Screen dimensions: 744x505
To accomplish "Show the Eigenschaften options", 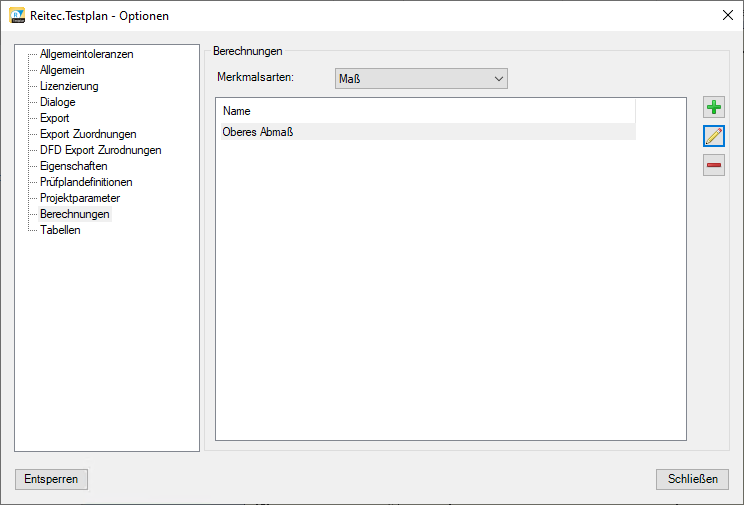I will [73, 166].
